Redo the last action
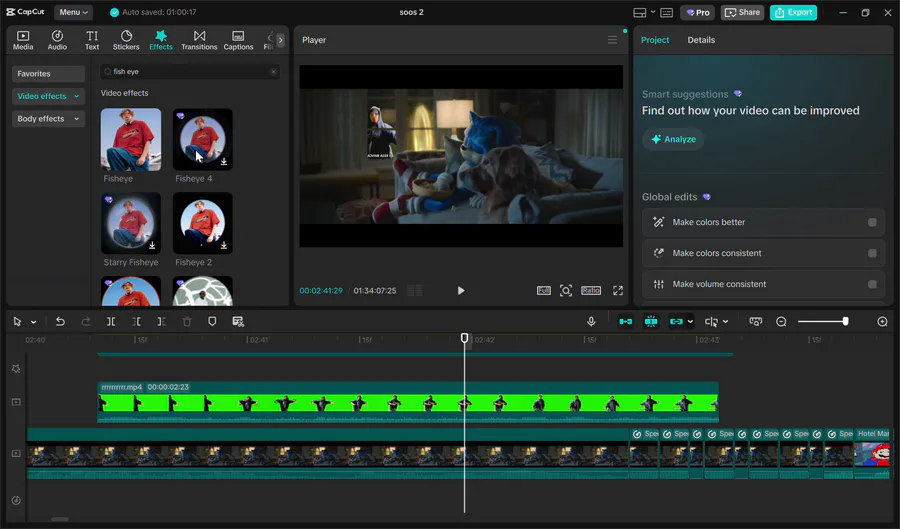The image size is (900, 529). pos(86,321)
